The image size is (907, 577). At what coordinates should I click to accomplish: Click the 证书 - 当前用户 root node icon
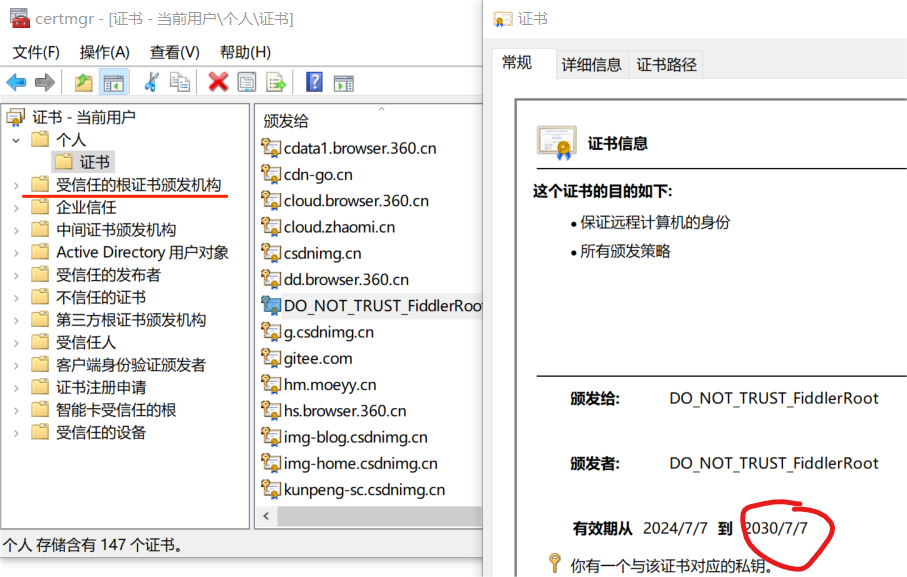pos(16,117)
